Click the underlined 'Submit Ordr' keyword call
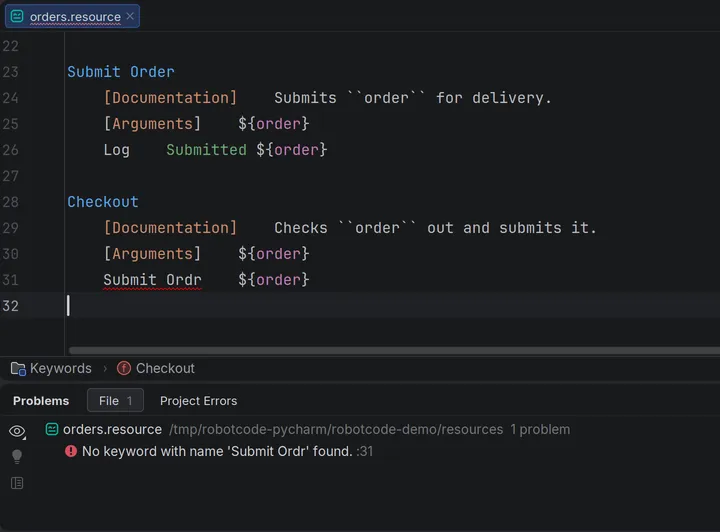Image resolution: width=720 pixels, height=532 pixels. tap(152, 280)
